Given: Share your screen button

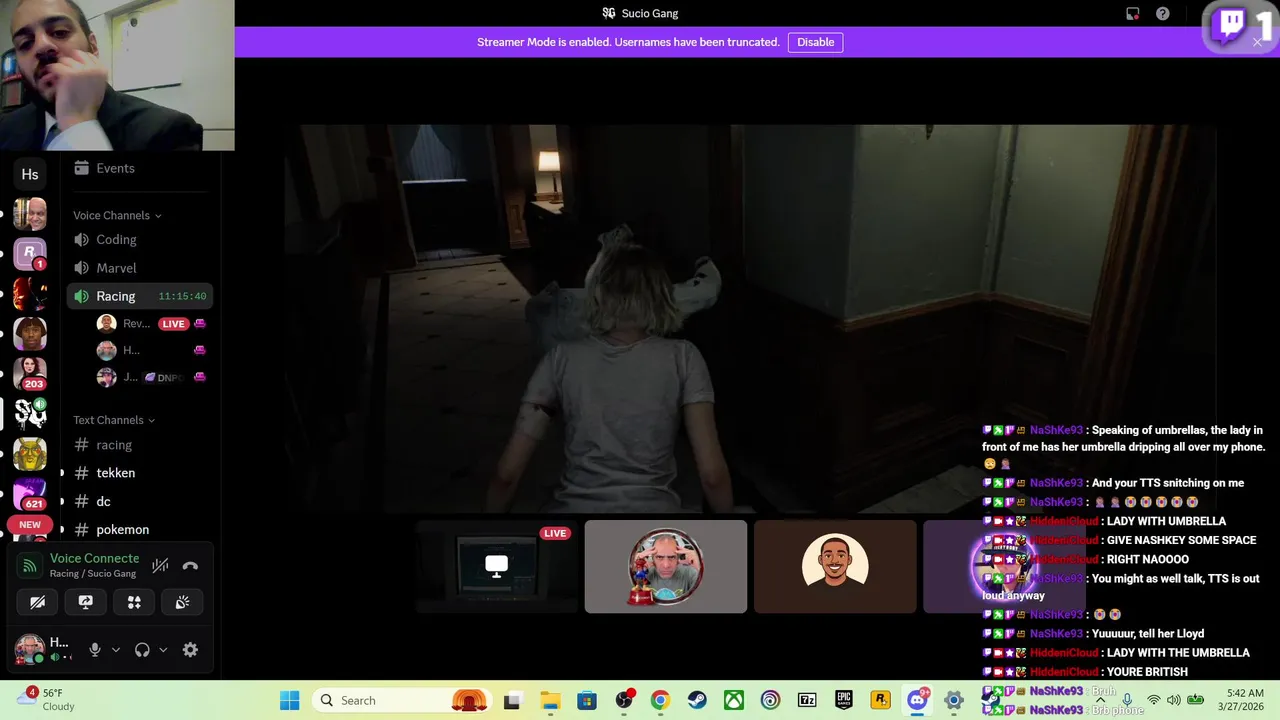Looking at the screenshot, I should pyautogui.click(x=86, y=602).
